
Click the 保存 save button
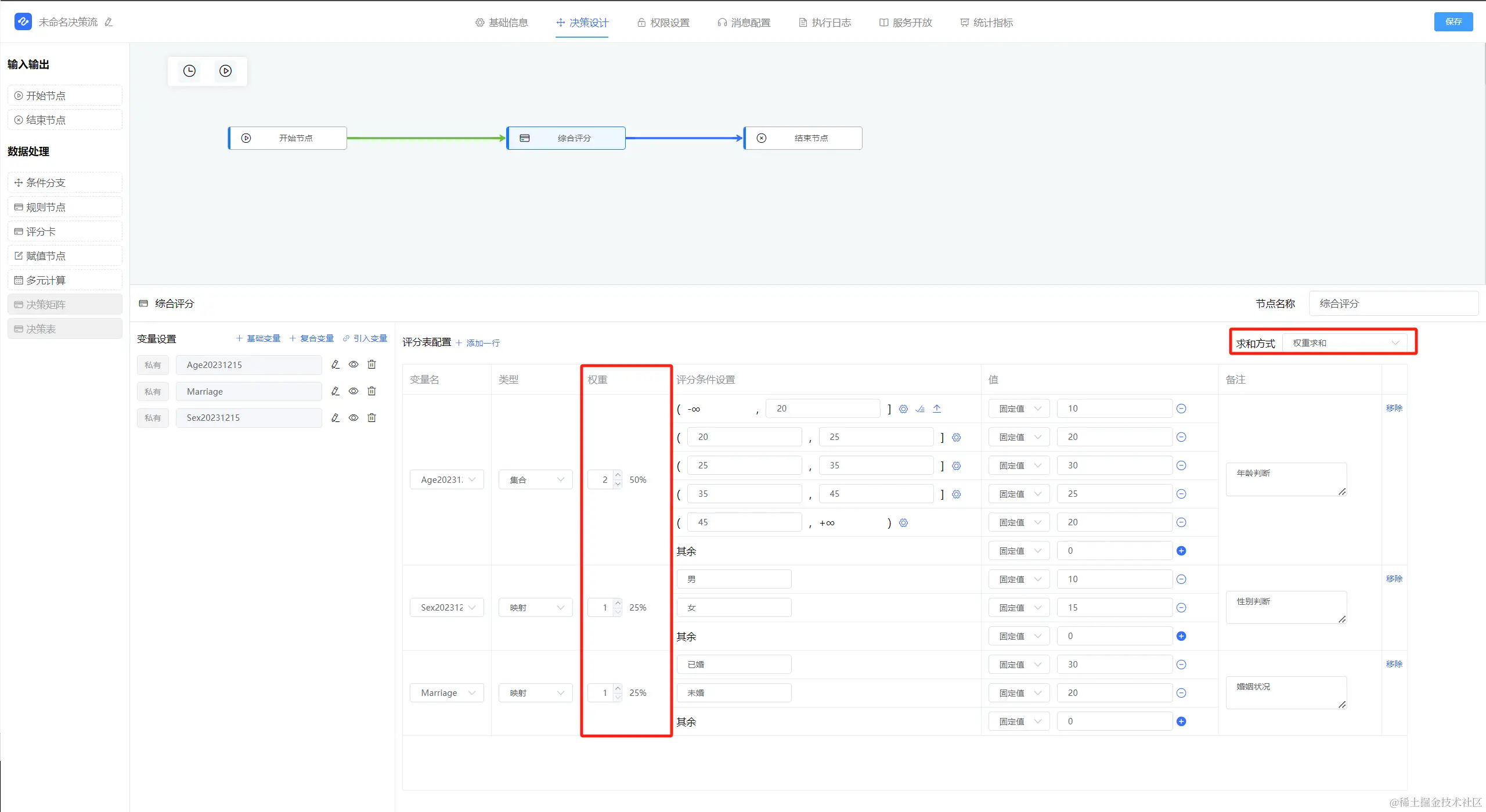click(1453, 22)
